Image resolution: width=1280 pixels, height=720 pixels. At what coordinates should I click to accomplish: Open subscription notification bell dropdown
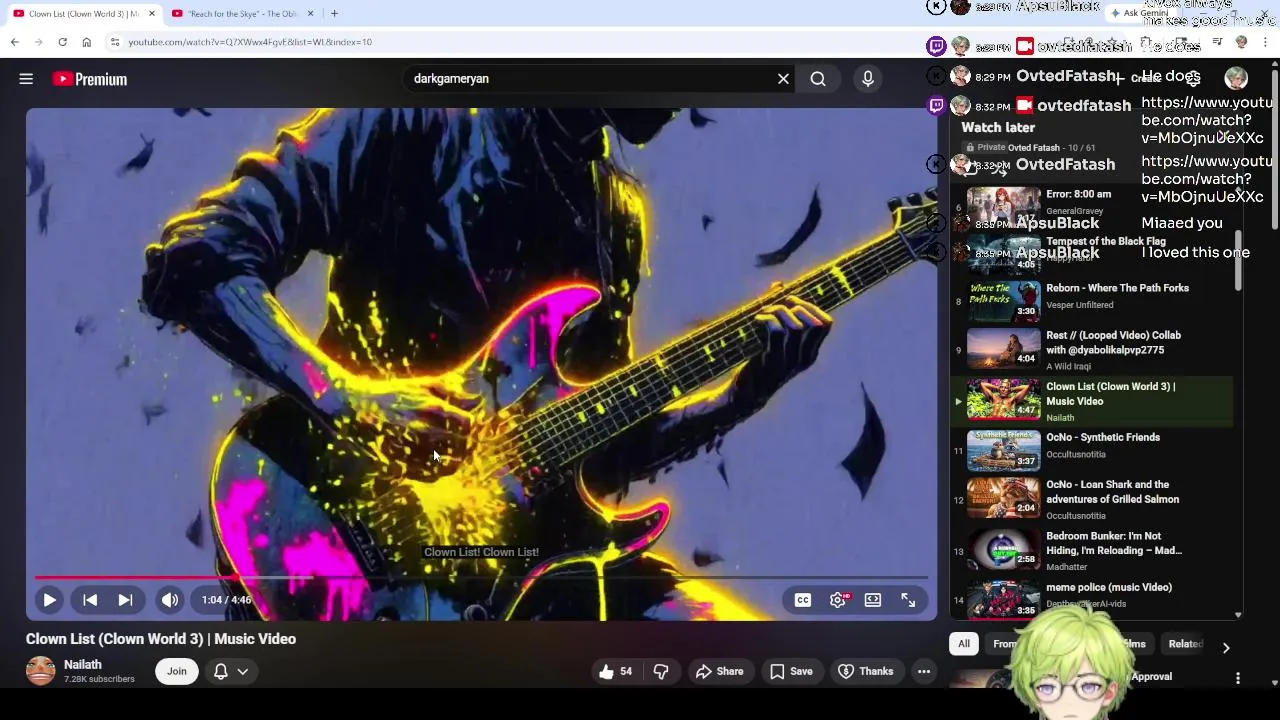[x=230, y=671]
